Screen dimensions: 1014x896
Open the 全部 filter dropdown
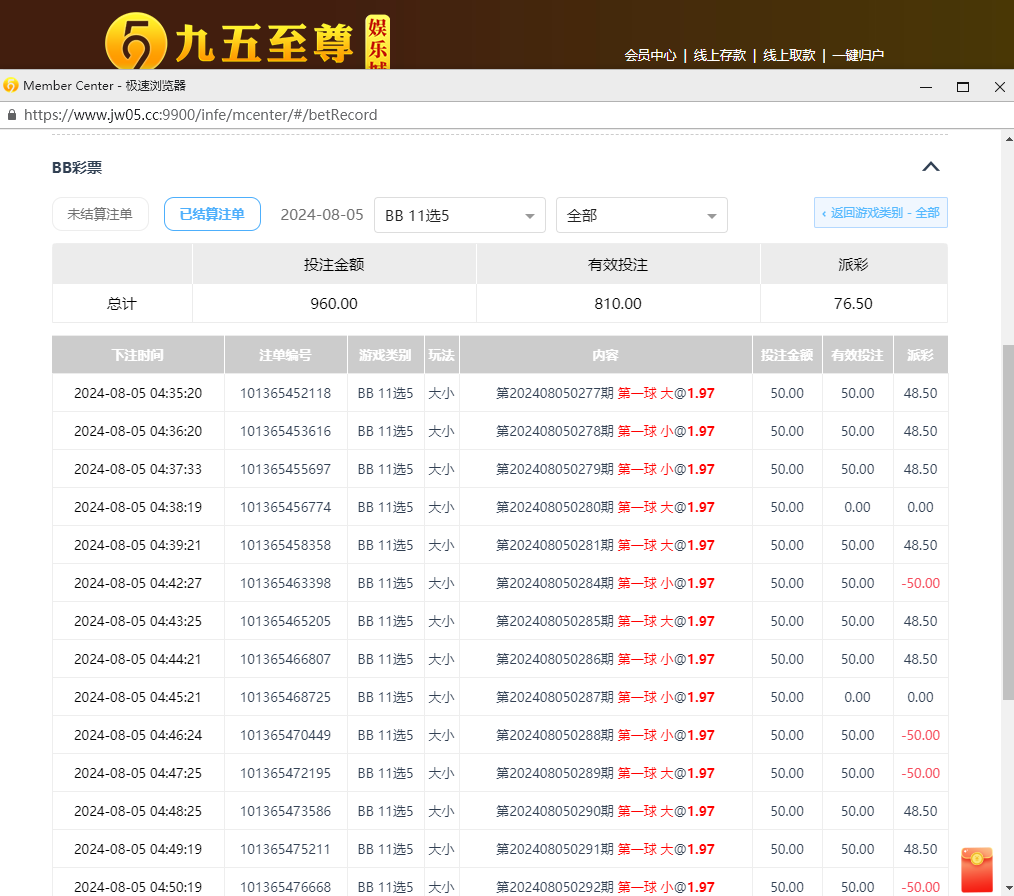point(641,215)
